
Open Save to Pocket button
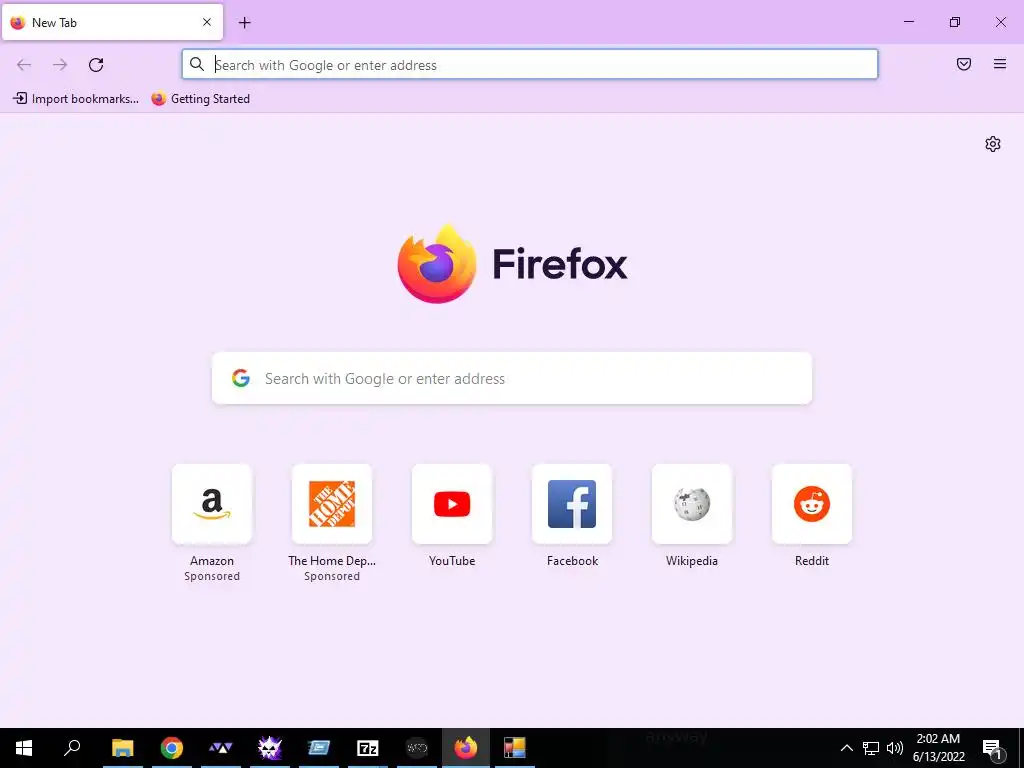point(964,64)
